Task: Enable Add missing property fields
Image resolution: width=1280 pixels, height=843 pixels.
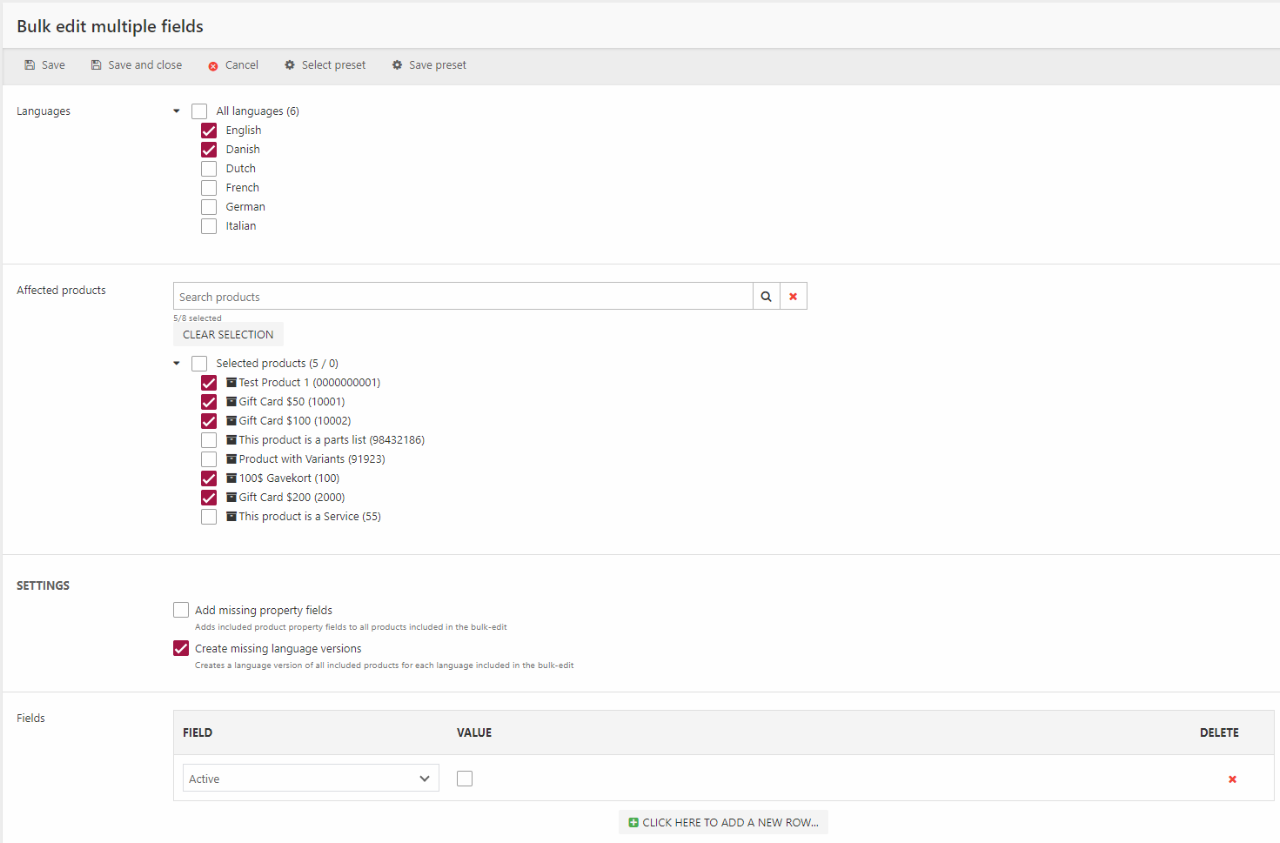Action: point(181,610)
